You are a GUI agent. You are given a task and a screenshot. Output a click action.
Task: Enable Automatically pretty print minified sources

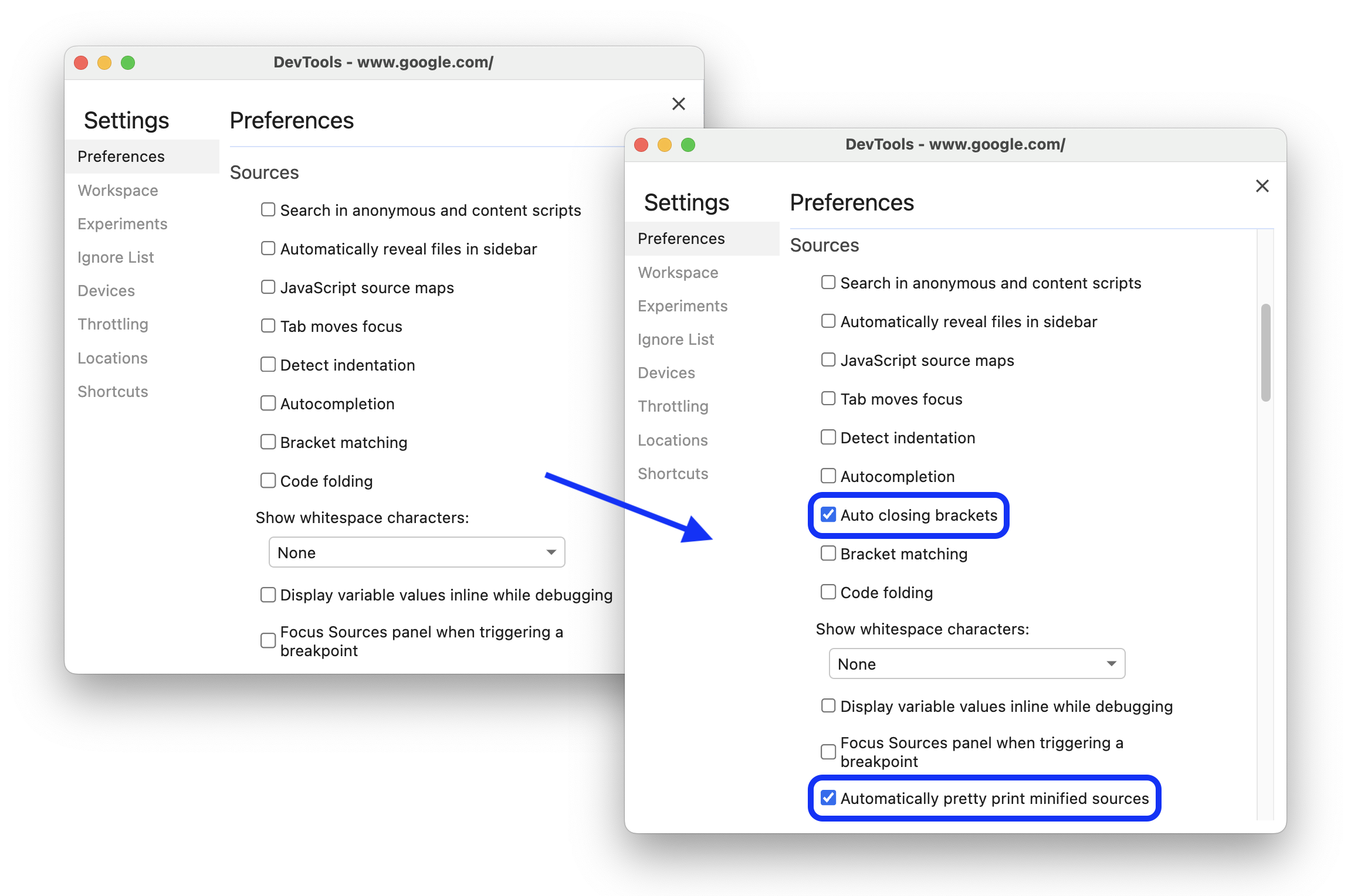(x=828, y=797)
